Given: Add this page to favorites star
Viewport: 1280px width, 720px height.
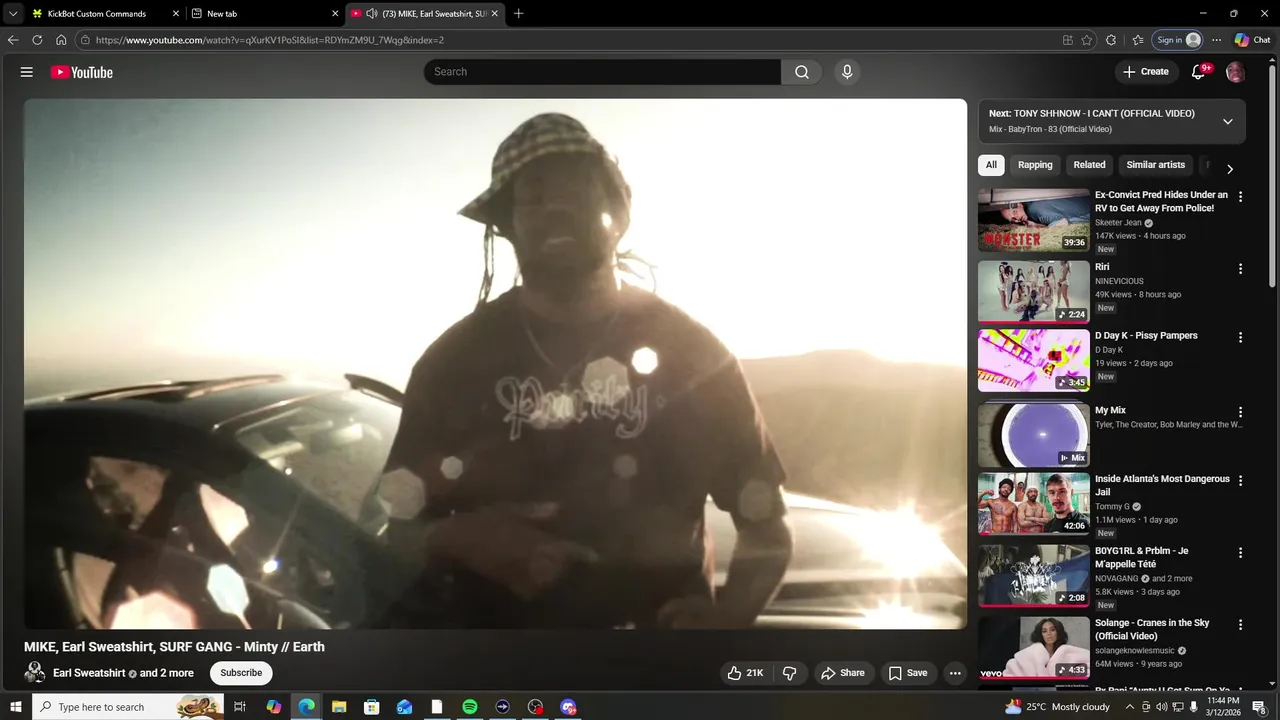Looking at the screenshot, I should [x=1087, y=40].
